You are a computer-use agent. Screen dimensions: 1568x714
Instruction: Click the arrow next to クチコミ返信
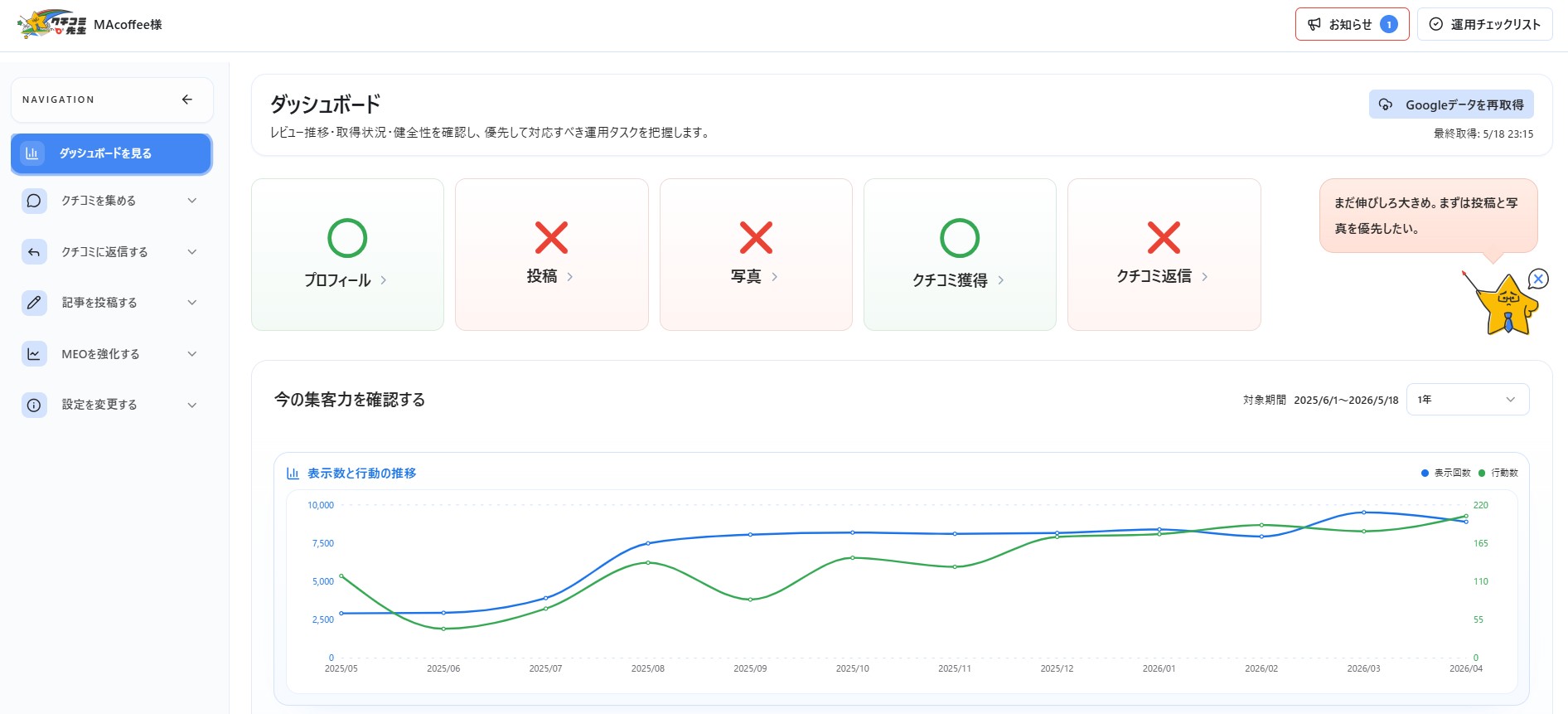pyautogui.click(x=1204, y=277)
